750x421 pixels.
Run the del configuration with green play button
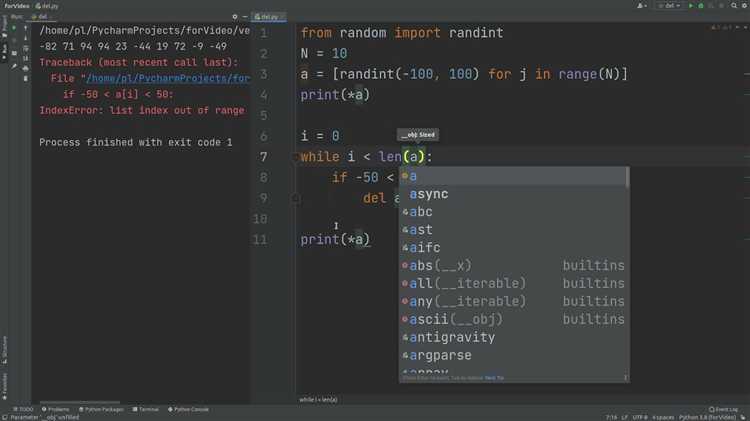click(x=690, y=6)
